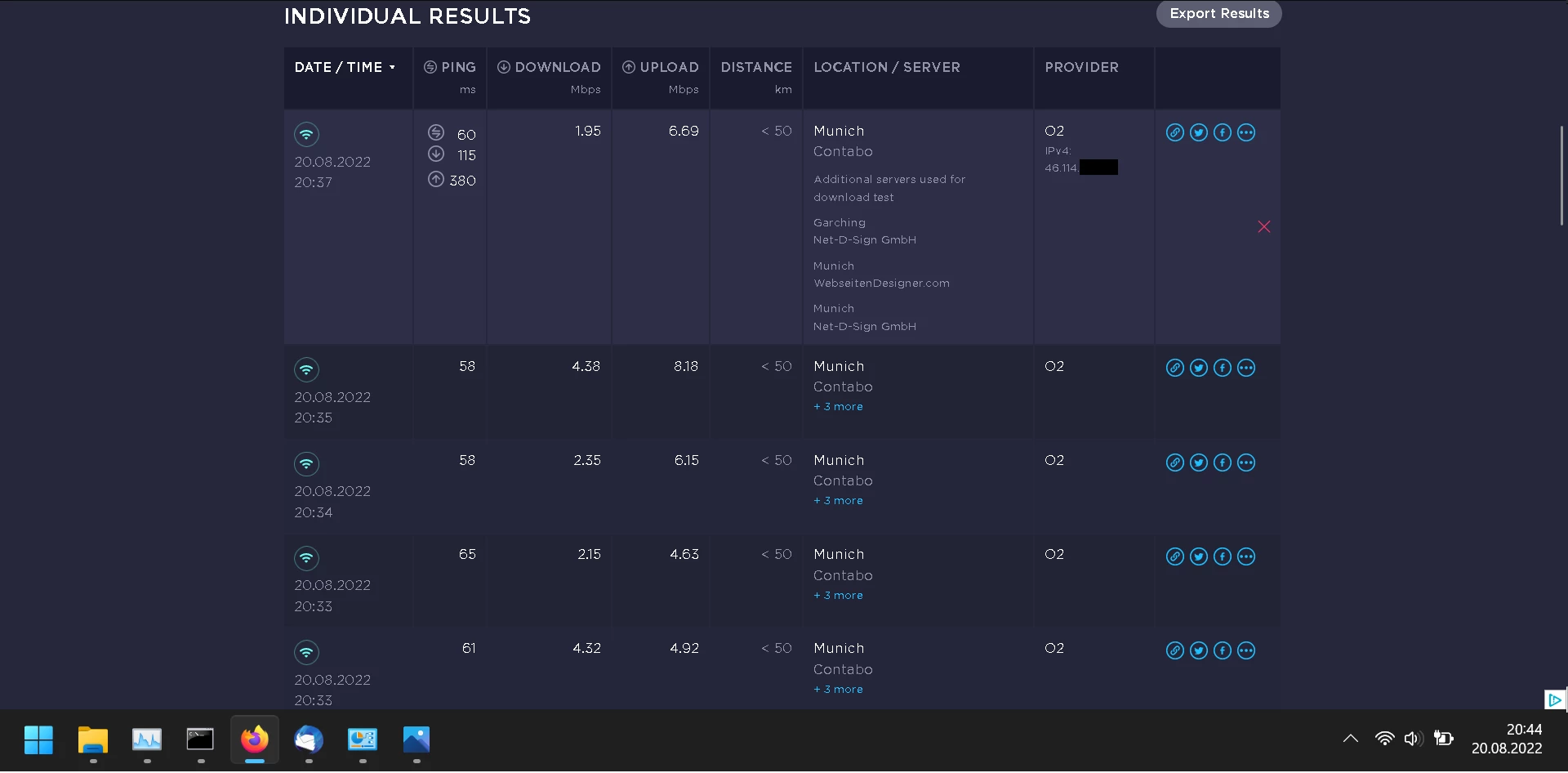This screenshot has height=773, width=1568.
Task: Click the 2.15 download value
Action: (x=589, y=555)
